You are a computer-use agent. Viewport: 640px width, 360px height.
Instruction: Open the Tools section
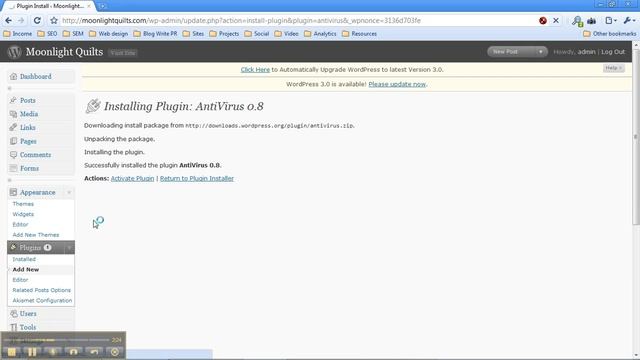[x=27, y=327]
